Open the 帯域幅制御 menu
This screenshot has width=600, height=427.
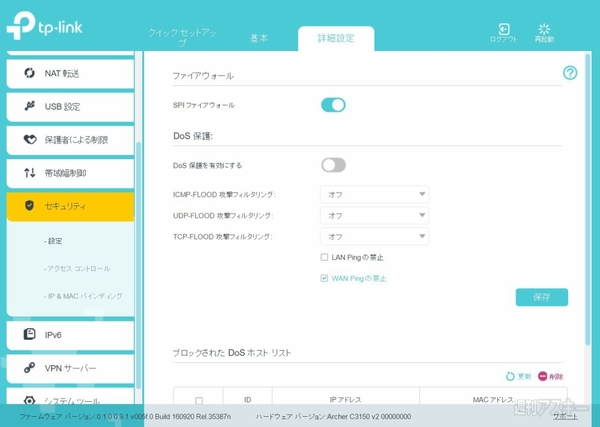[70, 173]
